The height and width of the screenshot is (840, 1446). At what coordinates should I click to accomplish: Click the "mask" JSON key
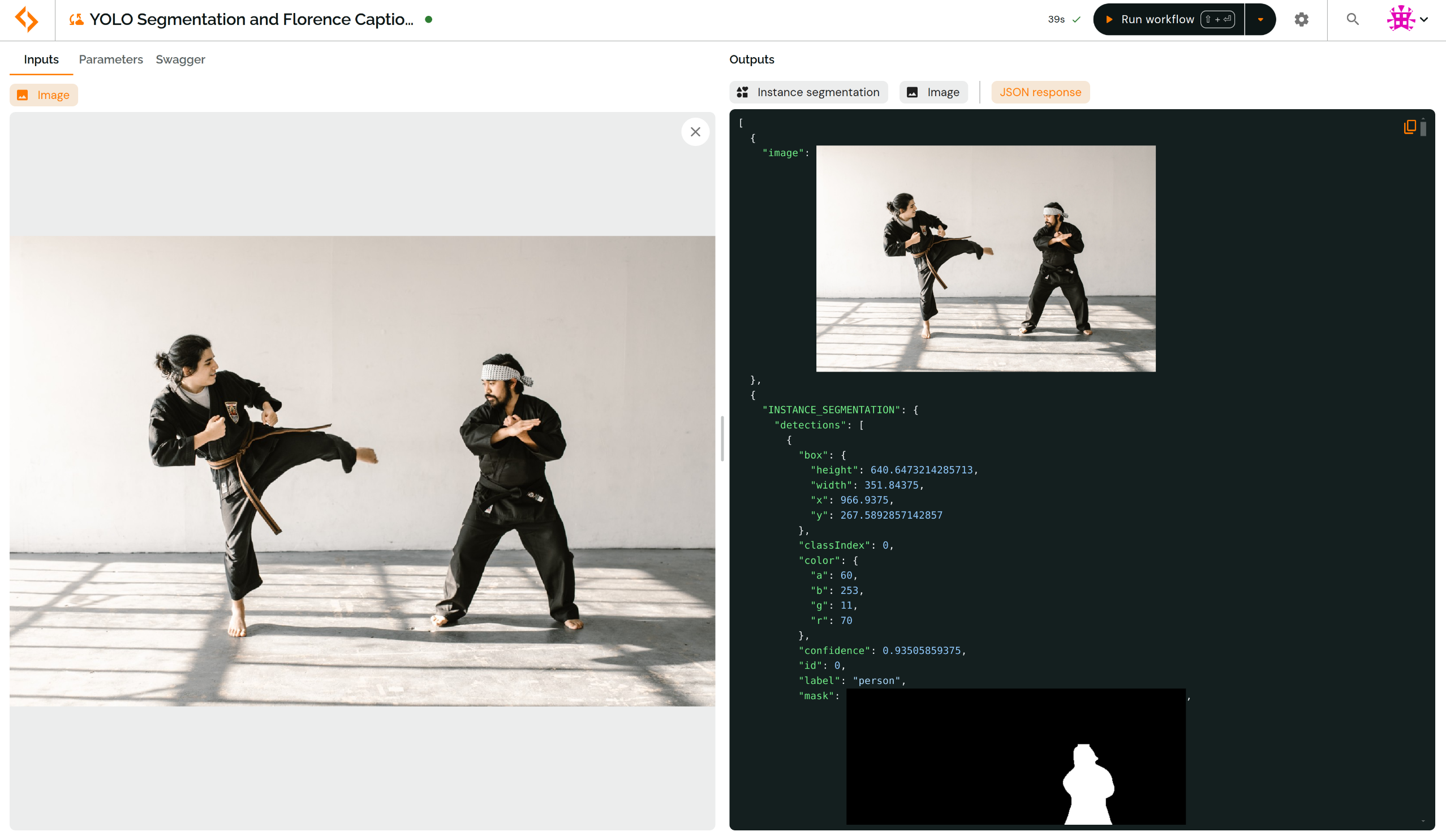[x=816, y=696]
